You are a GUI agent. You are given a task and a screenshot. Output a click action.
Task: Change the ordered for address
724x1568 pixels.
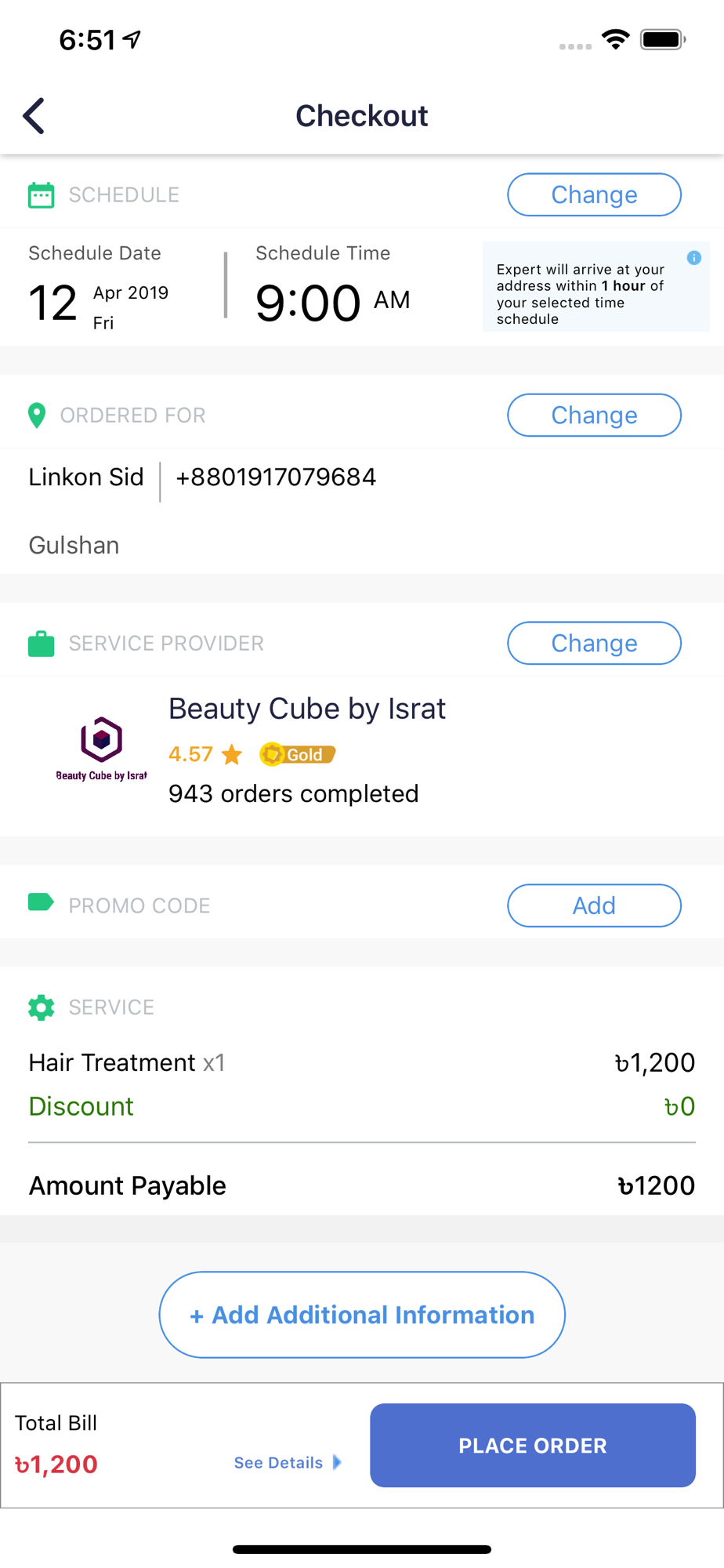coord(594,415)
